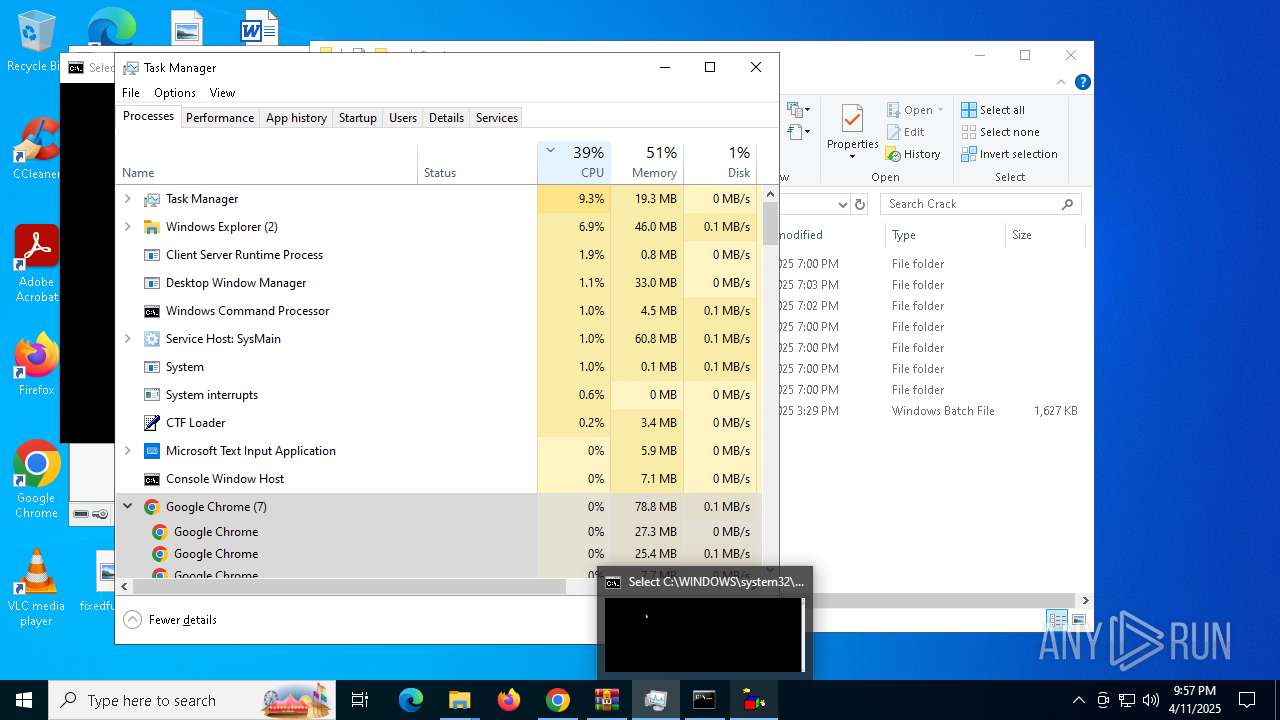
Task: Switch to Performance tab
Action: click(220, 118)
